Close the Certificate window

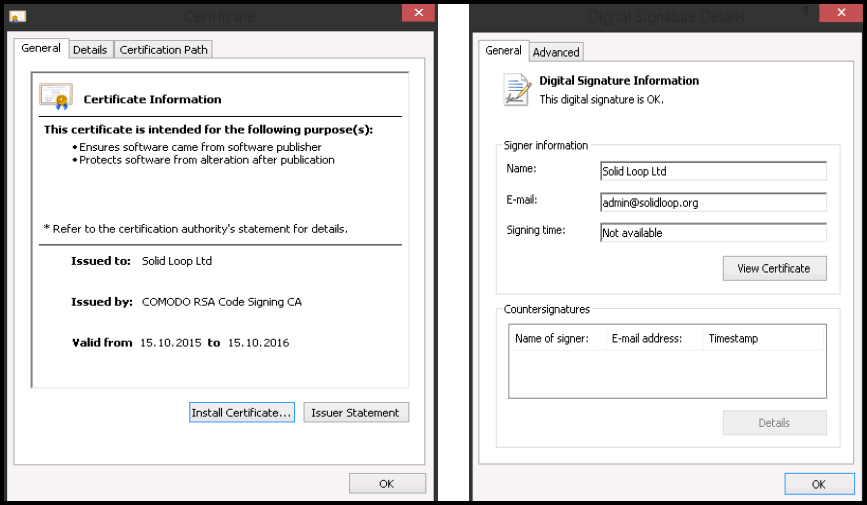pos(419,12)
